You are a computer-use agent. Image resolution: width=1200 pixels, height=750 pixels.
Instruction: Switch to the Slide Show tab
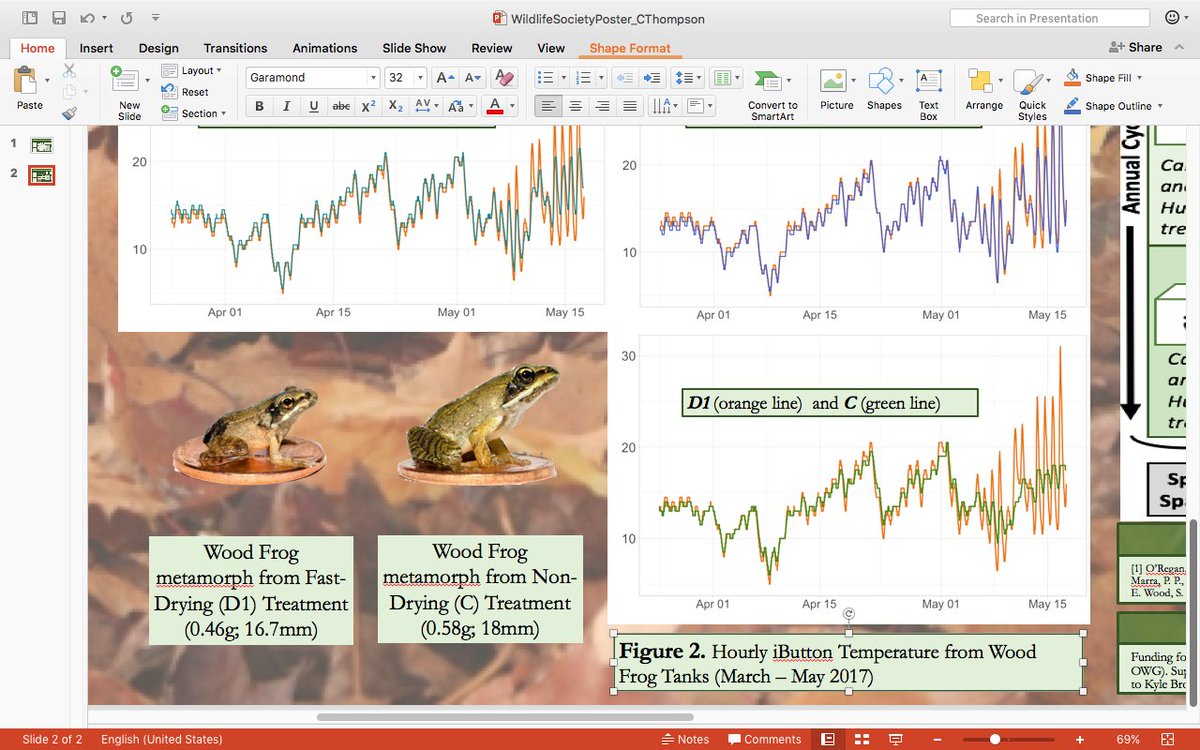[x=414, y=48]
